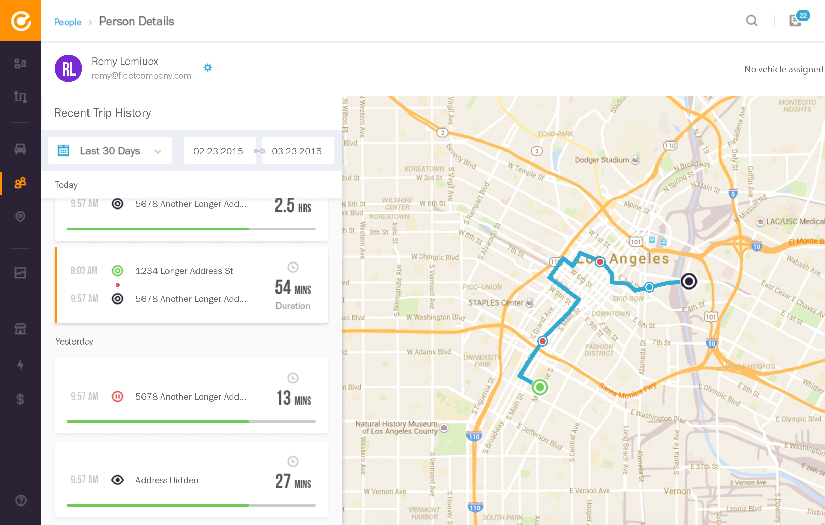Screen dimensions: 825x525
Task: Click the black destination marker on map
Action: (688, 282)
